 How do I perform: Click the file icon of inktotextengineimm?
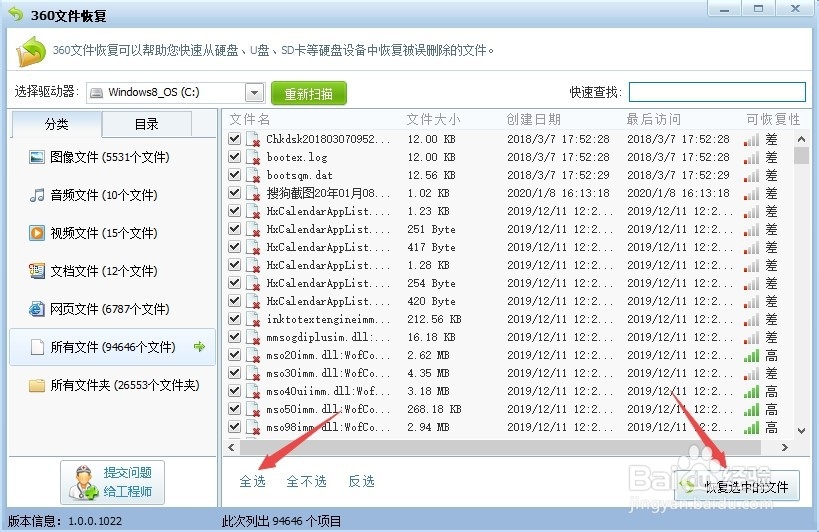(x=253, y=320)
